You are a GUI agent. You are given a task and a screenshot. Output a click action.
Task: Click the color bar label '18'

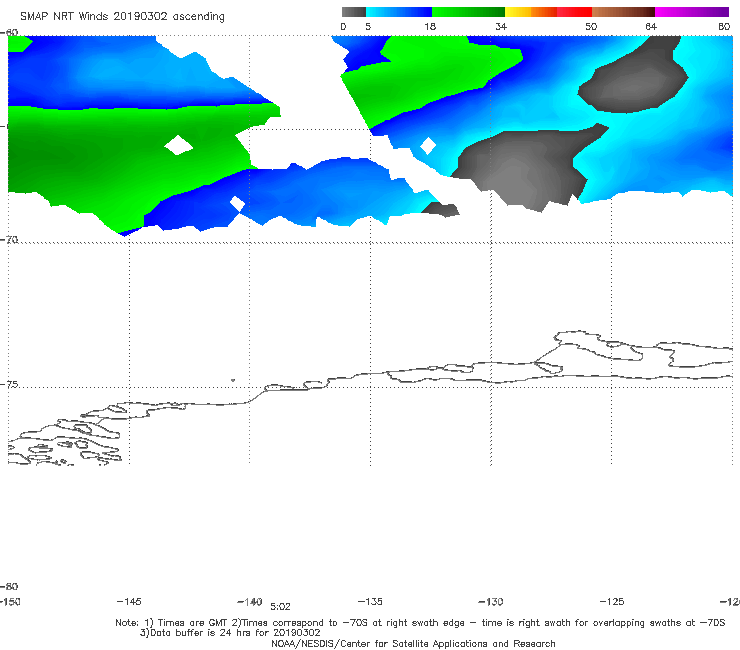(x=430, y=26)
